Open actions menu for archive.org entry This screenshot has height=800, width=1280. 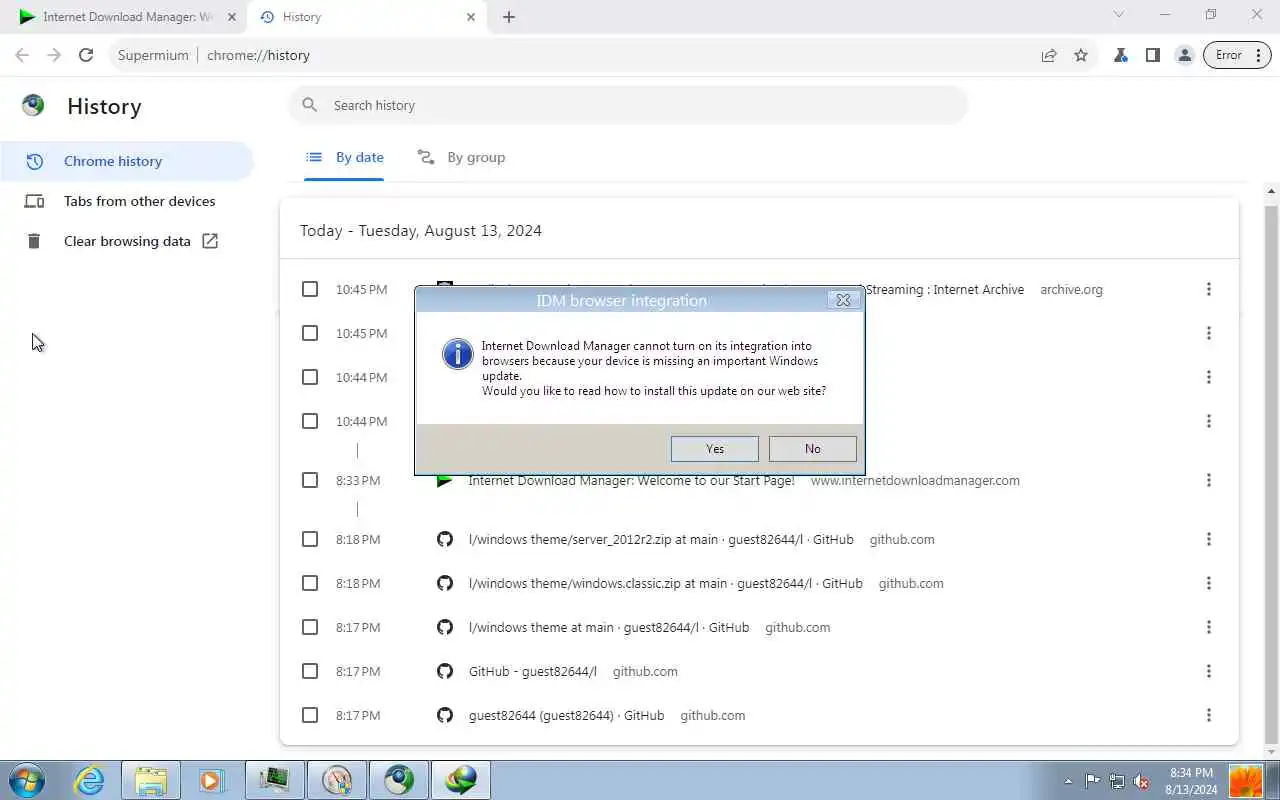pos(1208,289)
